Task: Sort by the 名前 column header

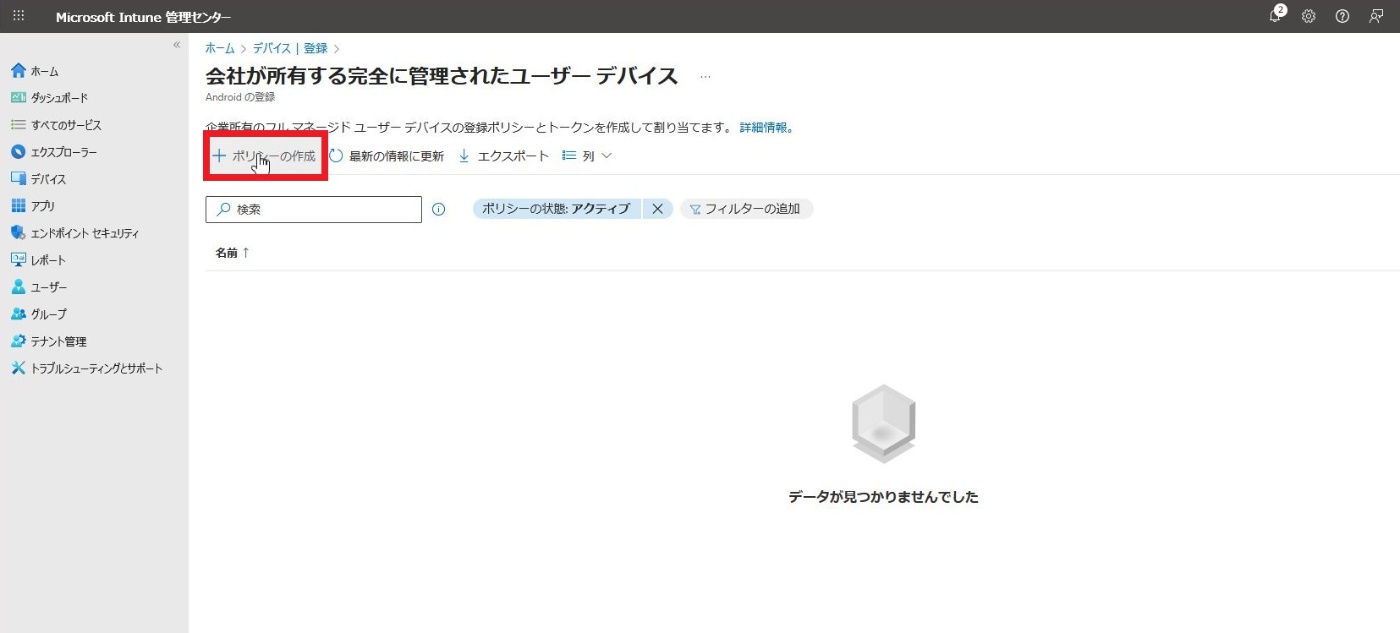Action: point(232,253)
